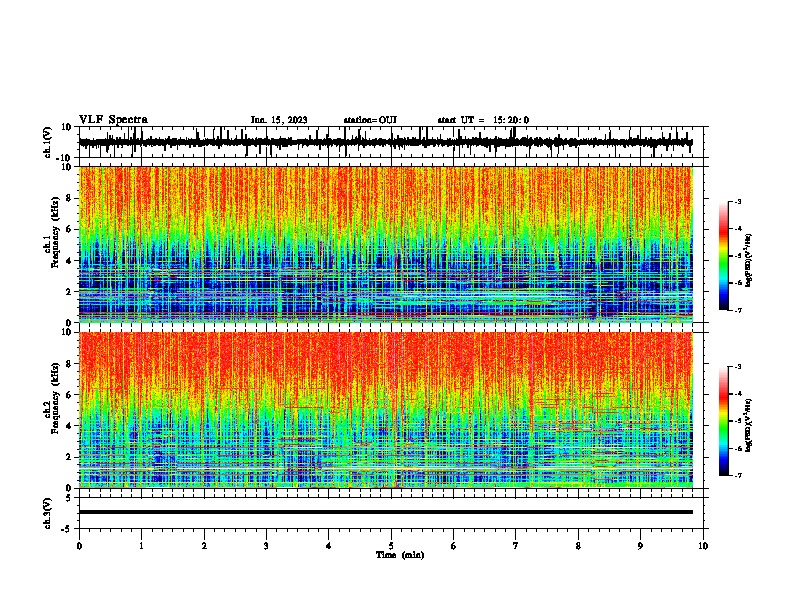
Task: Select the date text "Jan. 15, 2023"
Action: pyautogui.click(x=279, y=120)
